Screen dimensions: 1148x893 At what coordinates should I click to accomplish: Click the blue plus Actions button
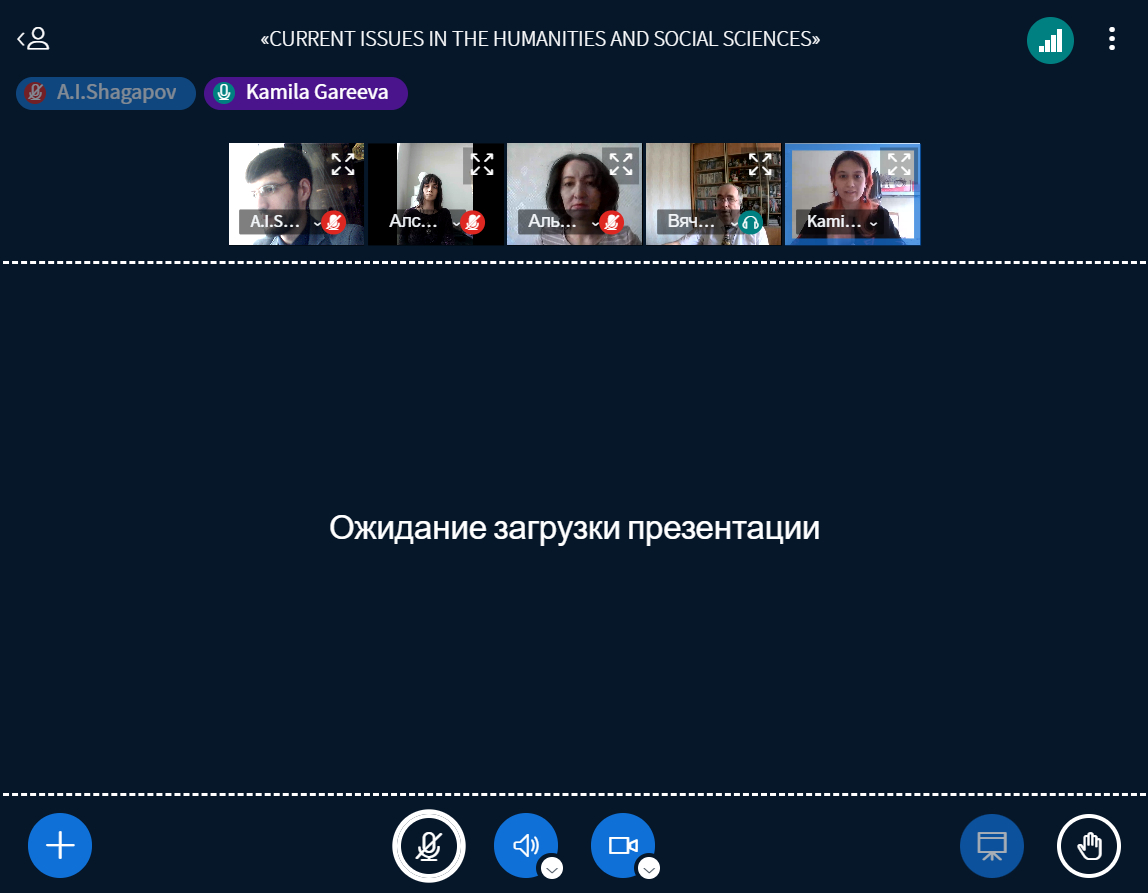tap(60, 845)
